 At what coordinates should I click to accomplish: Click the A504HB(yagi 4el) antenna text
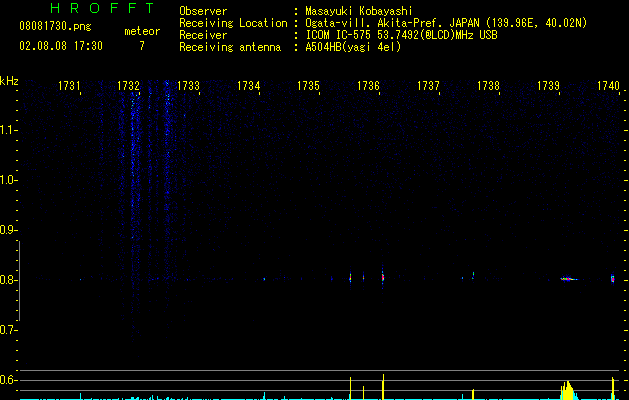tap(353, 47)
